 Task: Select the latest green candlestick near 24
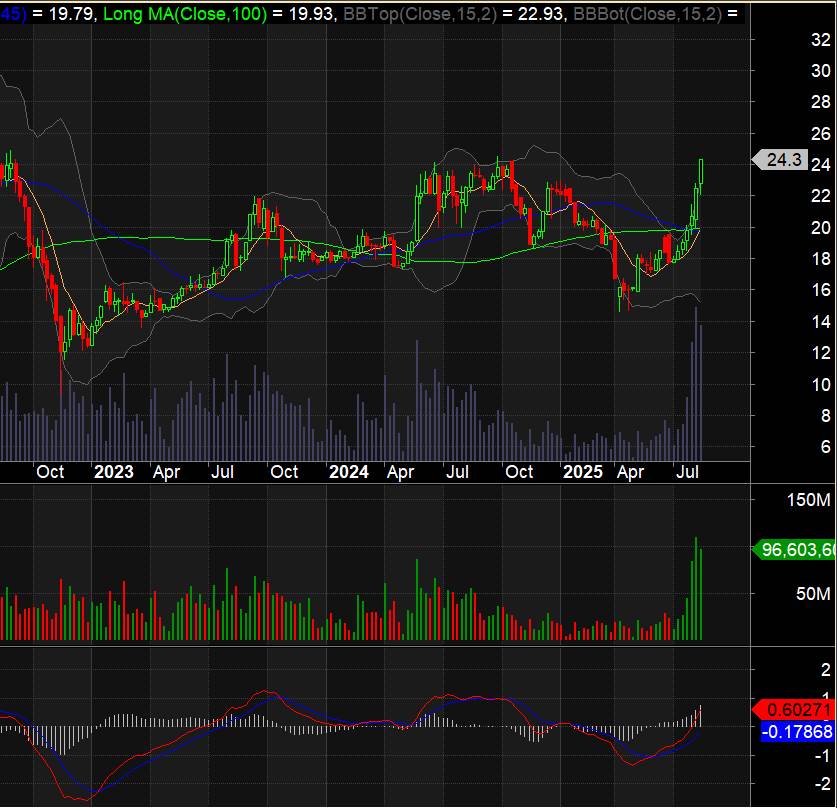click(701, 171)
